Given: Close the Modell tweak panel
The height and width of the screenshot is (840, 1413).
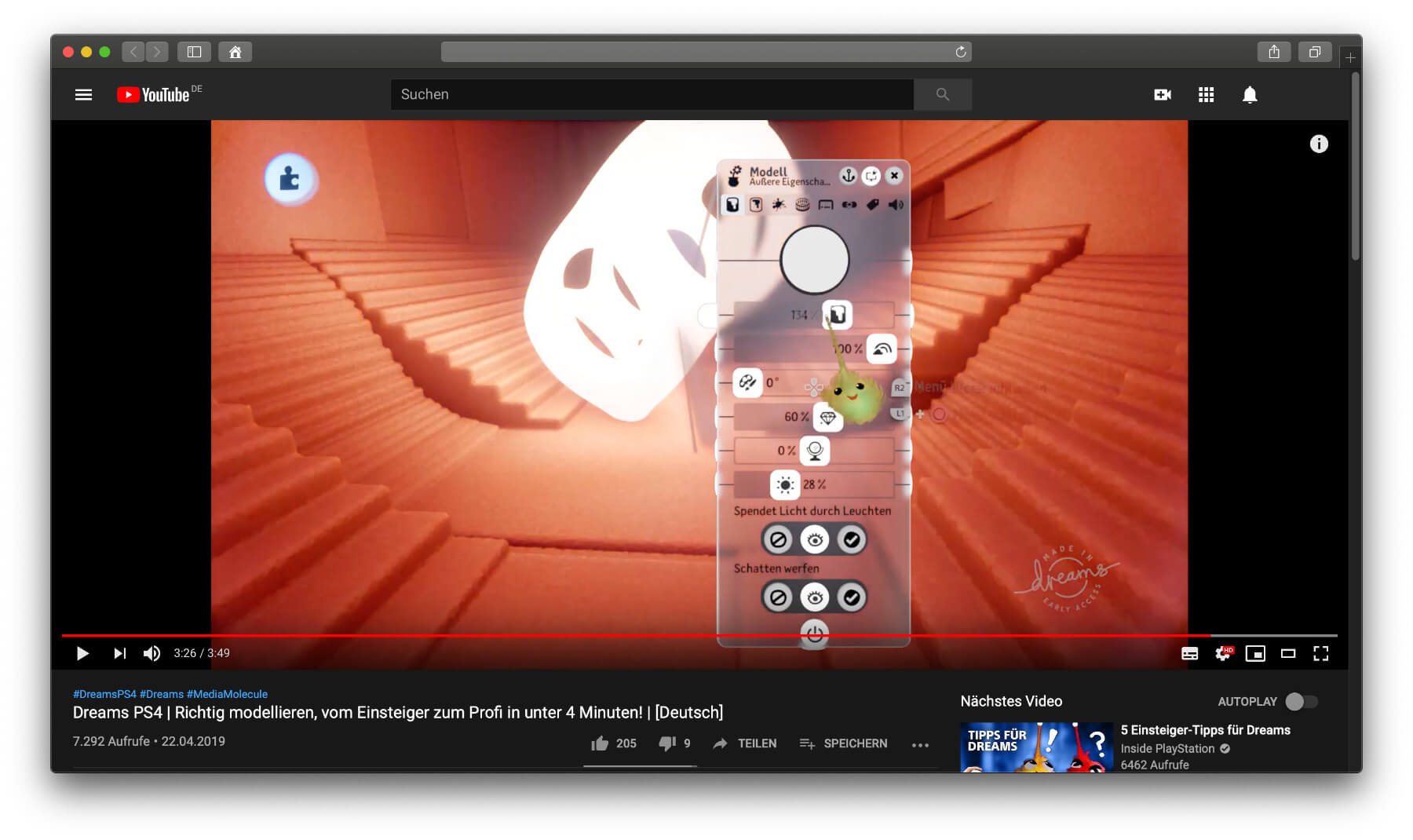Looking at the screenshot, I should (x=894, y=176).
